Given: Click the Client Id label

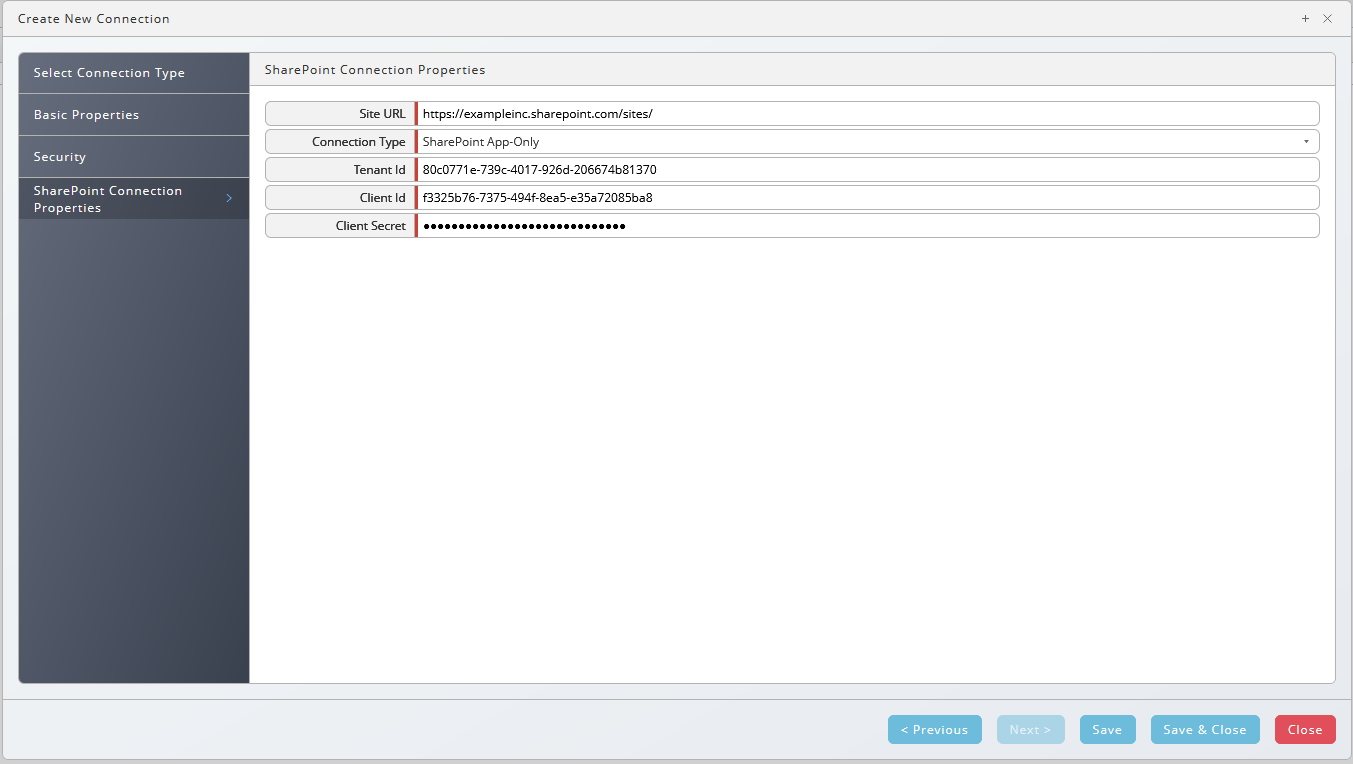Looking at the screenshot, I should click(x=383, y=198).
